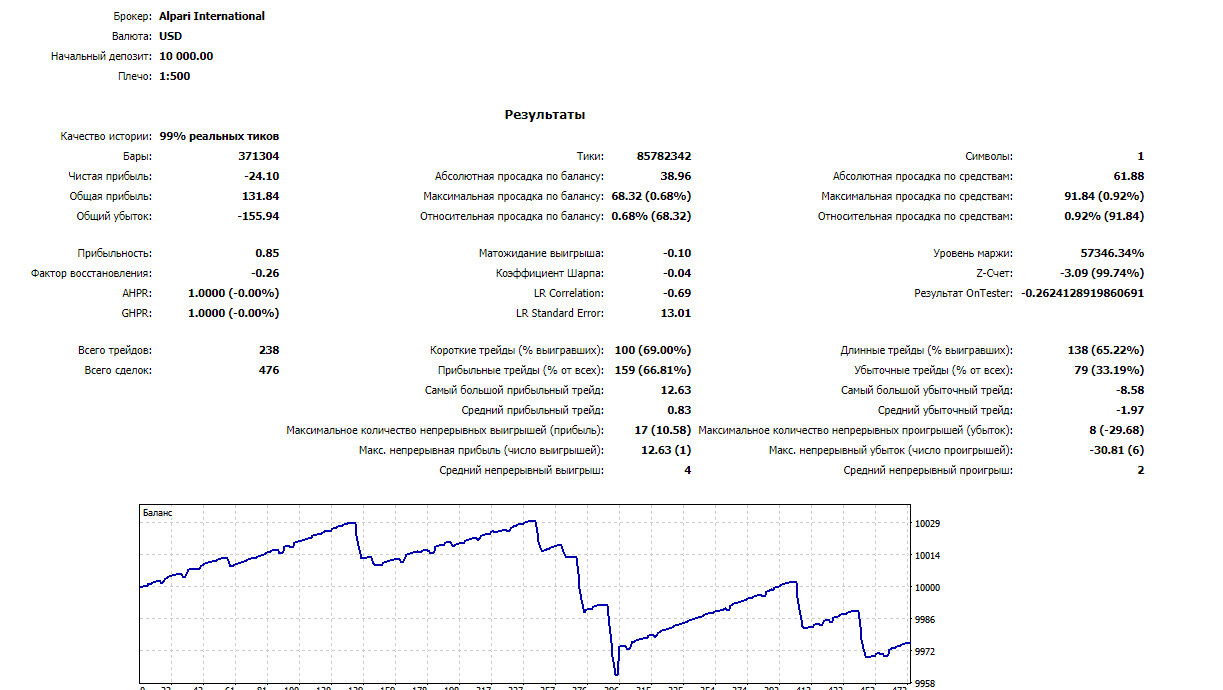Click the Коэффициент Шарпа label
Viewport: 1223px width, 690px height.
tap(549, 273)
